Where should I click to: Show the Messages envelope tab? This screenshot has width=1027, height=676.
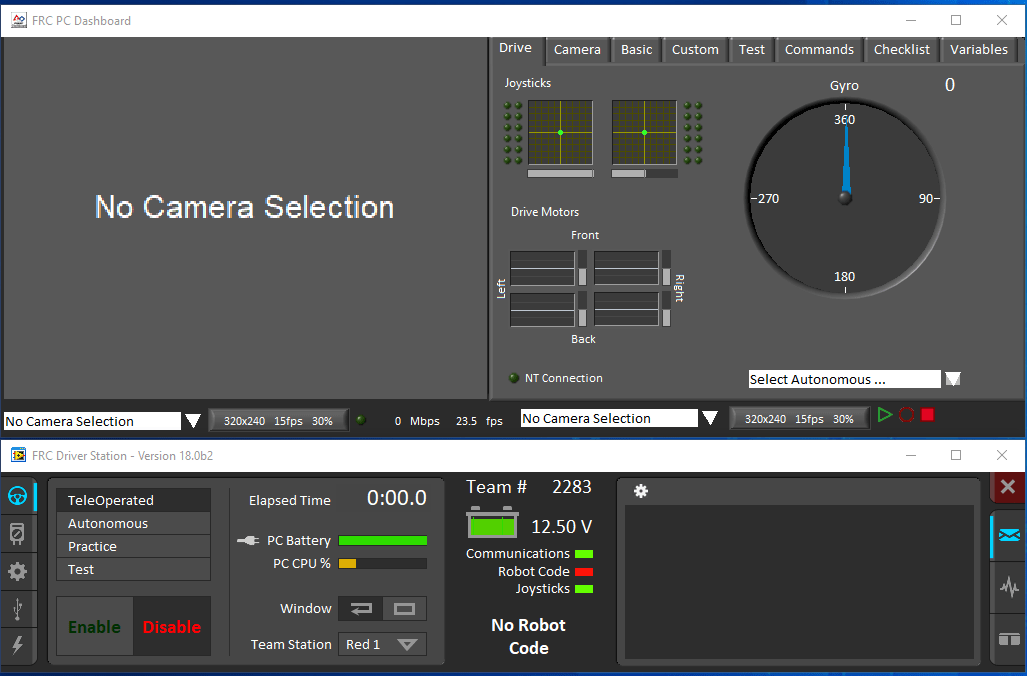coord(1009,536)
